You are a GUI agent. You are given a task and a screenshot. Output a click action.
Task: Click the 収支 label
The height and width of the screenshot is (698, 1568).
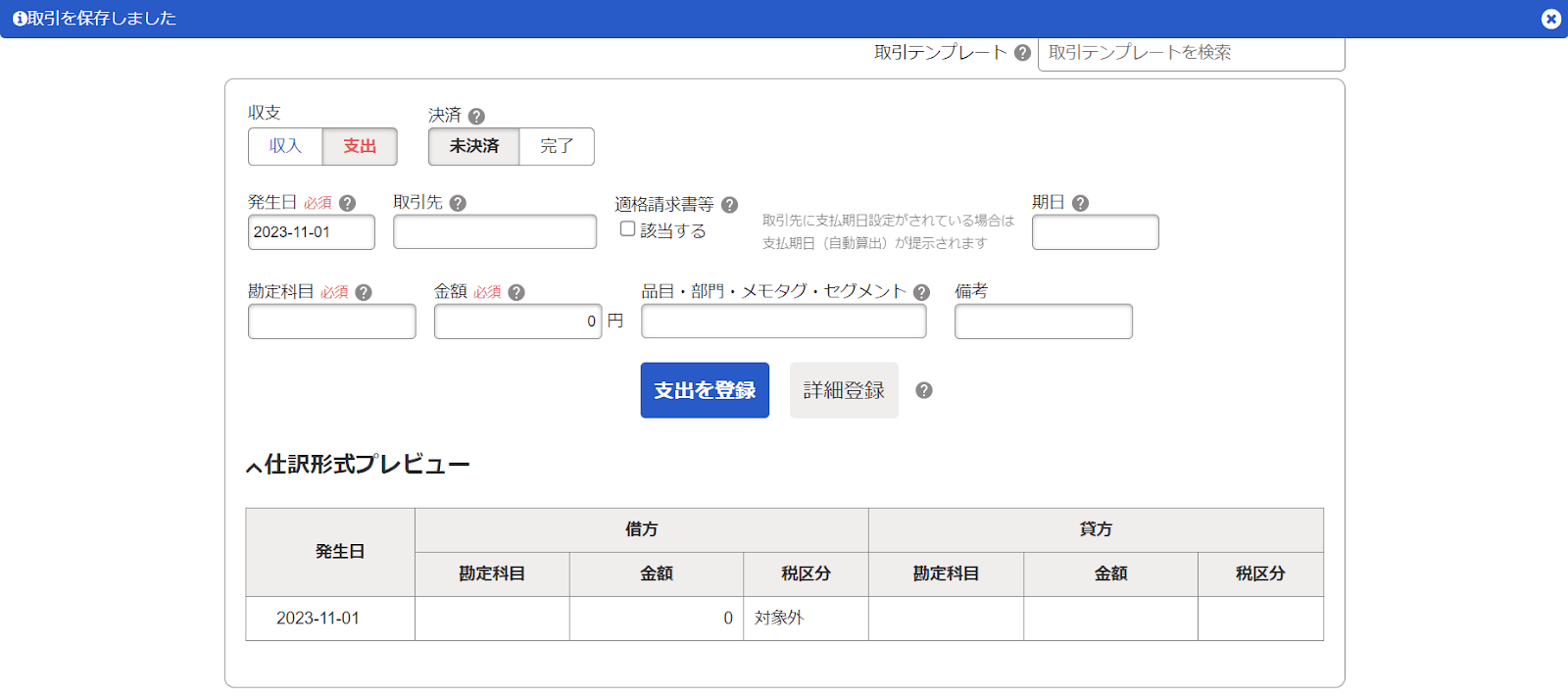point(265,113)
